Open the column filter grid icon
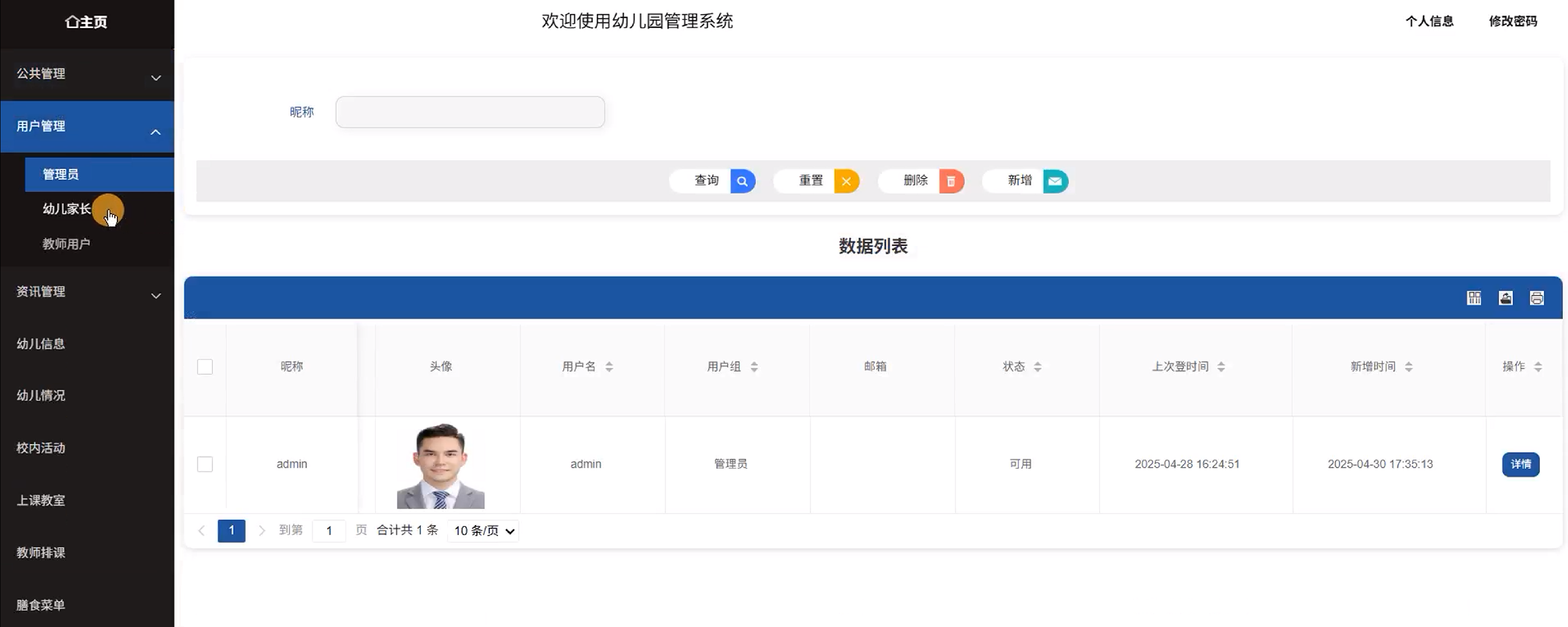The image size is (1568, 627). point(1474,298)
